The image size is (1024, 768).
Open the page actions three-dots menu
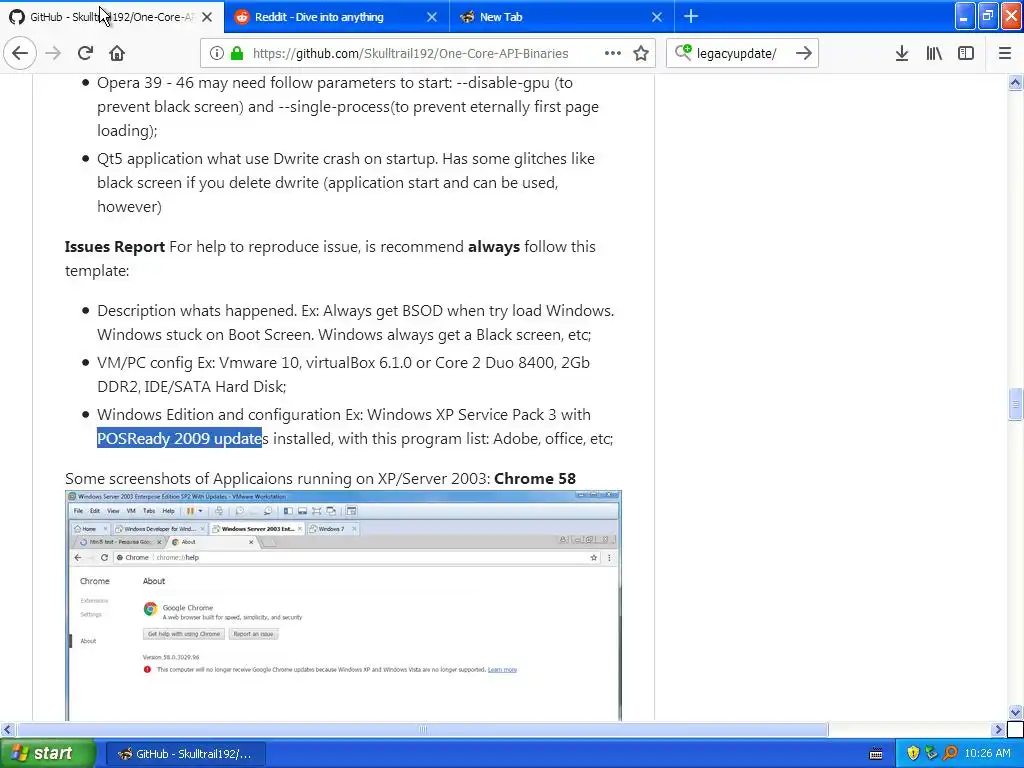613,53
